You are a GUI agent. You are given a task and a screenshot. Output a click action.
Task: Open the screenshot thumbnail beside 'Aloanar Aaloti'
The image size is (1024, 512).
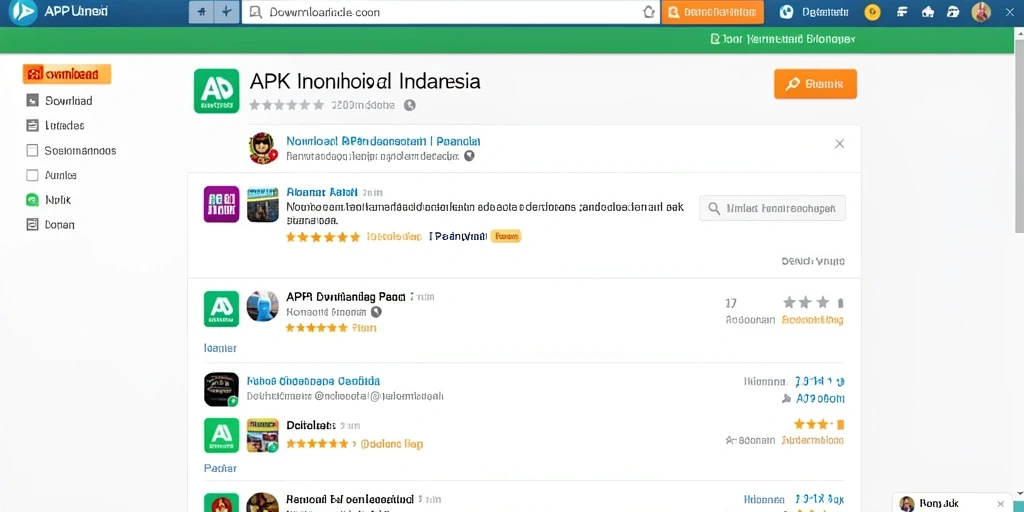263,204
